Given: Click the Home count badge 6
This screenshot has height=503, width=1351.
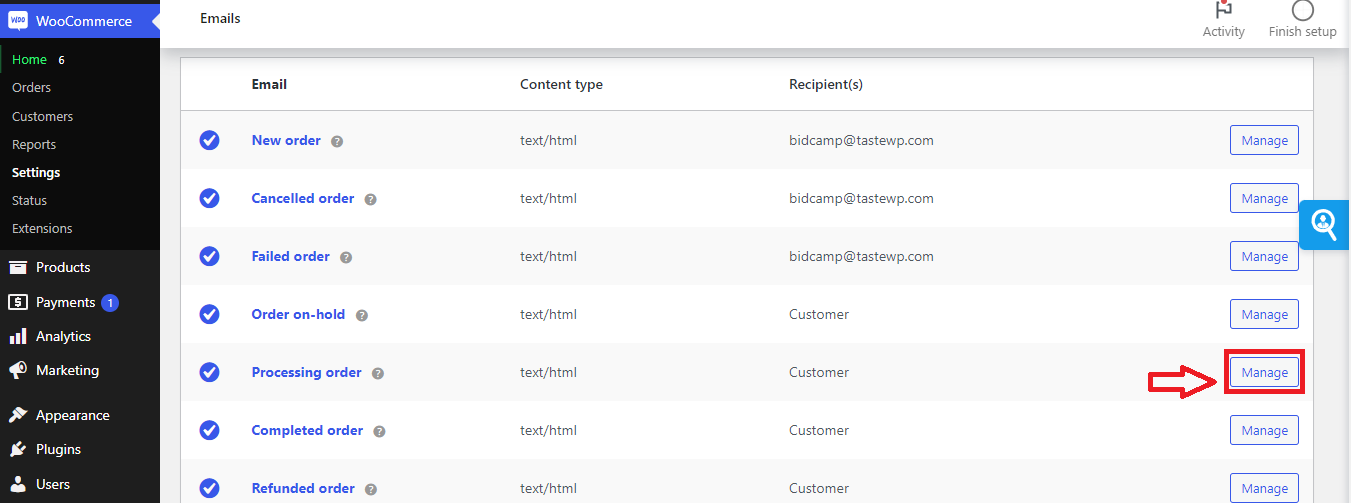Looking at the screenshot, I should click(61, 60).
